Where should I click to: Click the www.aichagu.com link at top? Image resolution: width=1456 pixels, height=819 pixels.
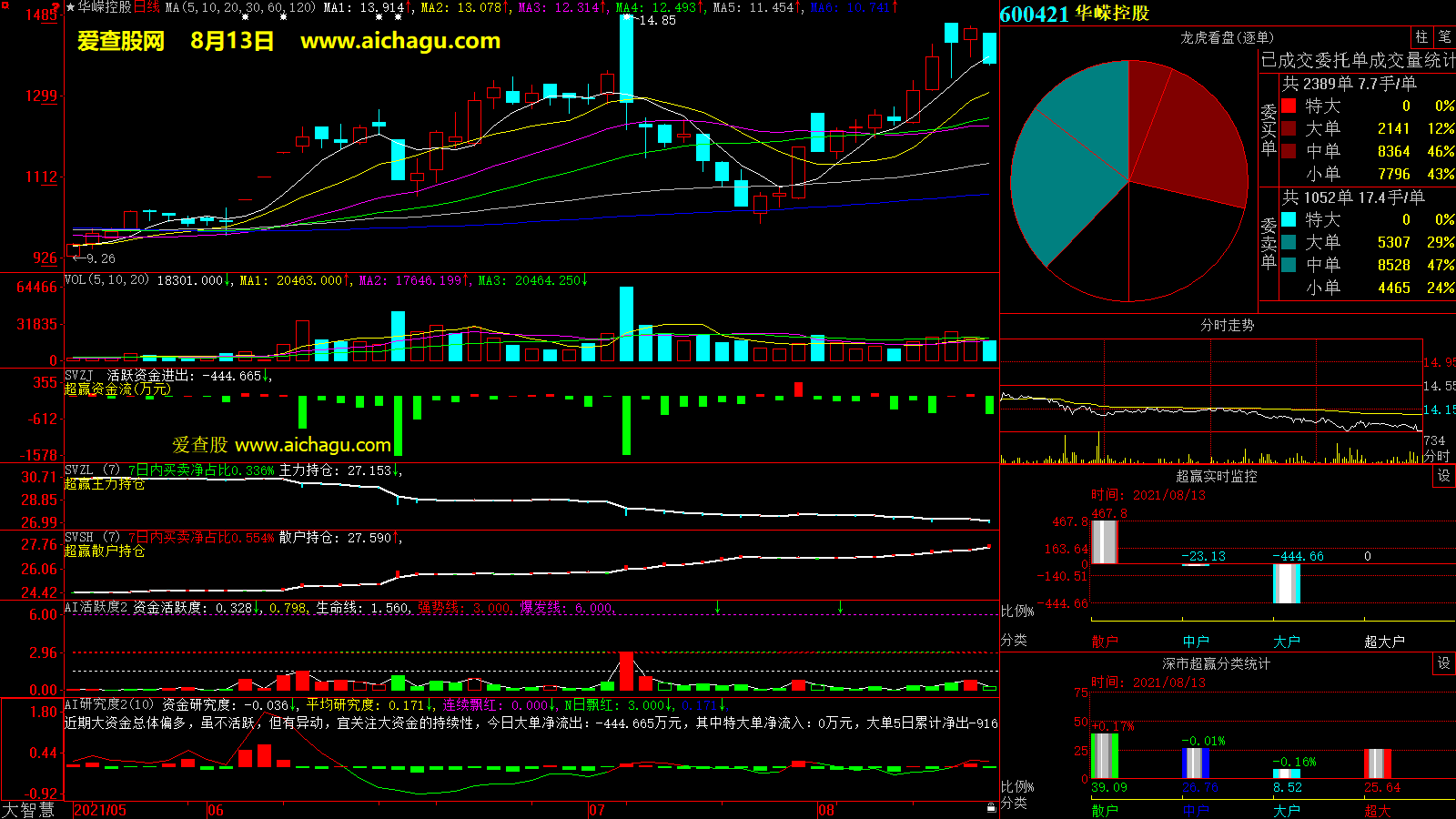pyautogui.click(x=400, y=41)
